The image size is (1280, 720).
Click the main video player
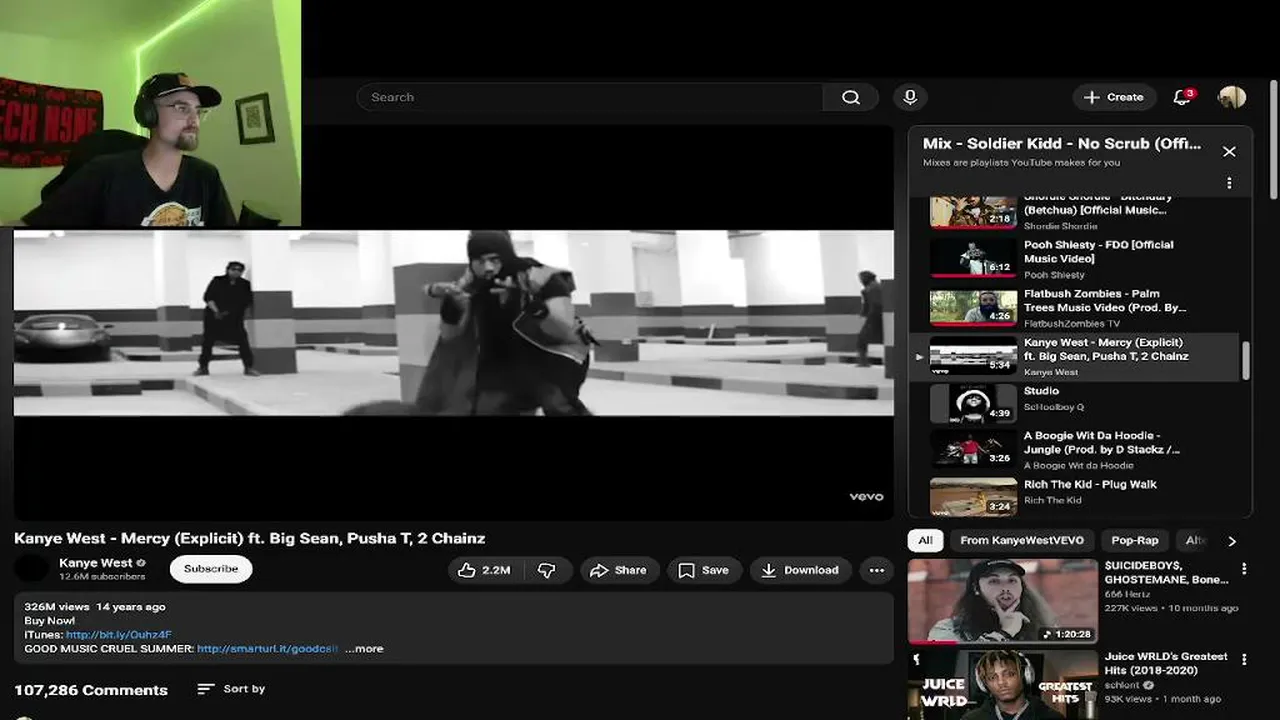[x=453, y=322]
